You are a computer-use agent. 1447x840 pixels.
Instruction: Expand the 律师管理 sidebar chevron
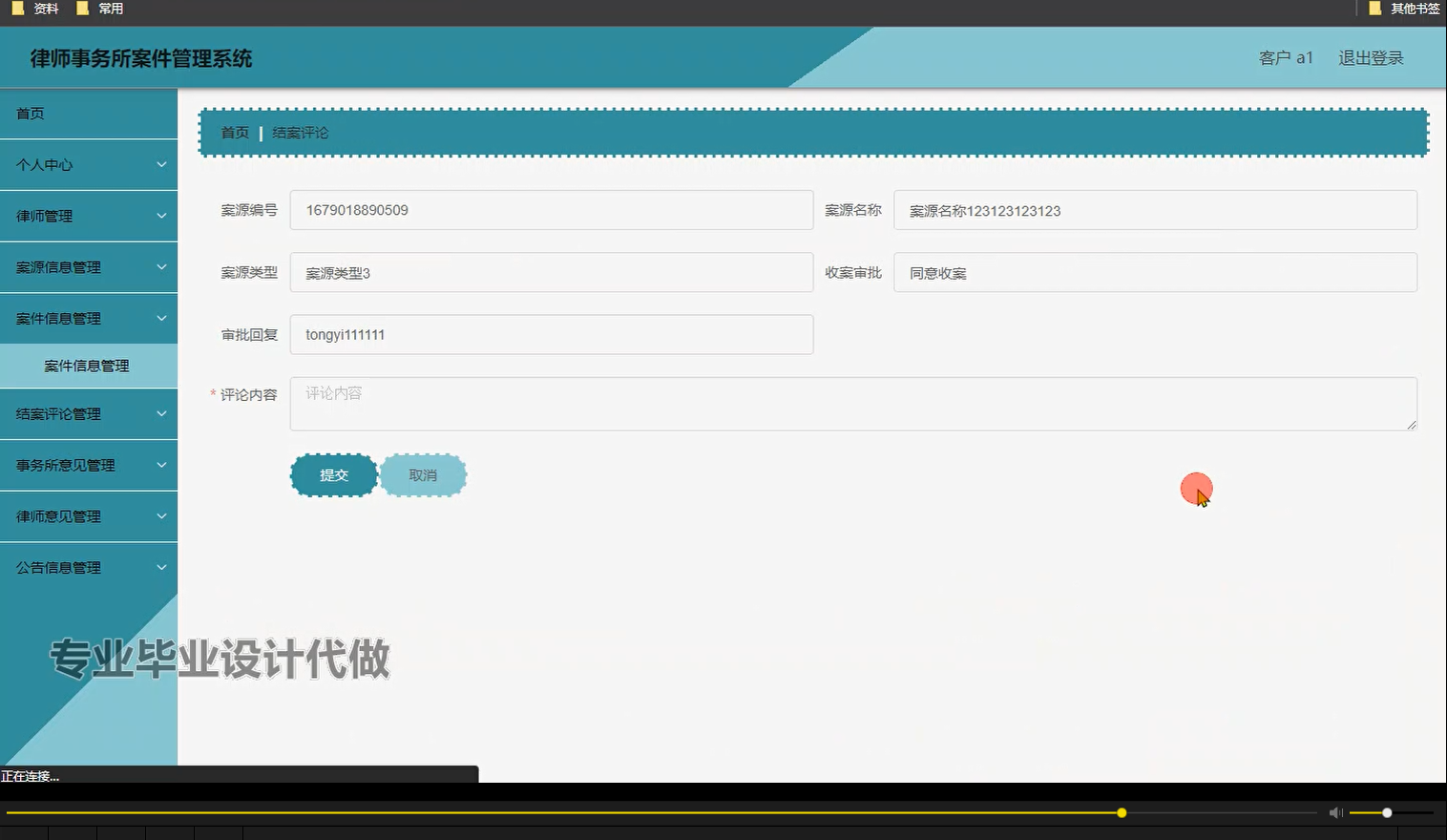161,216
